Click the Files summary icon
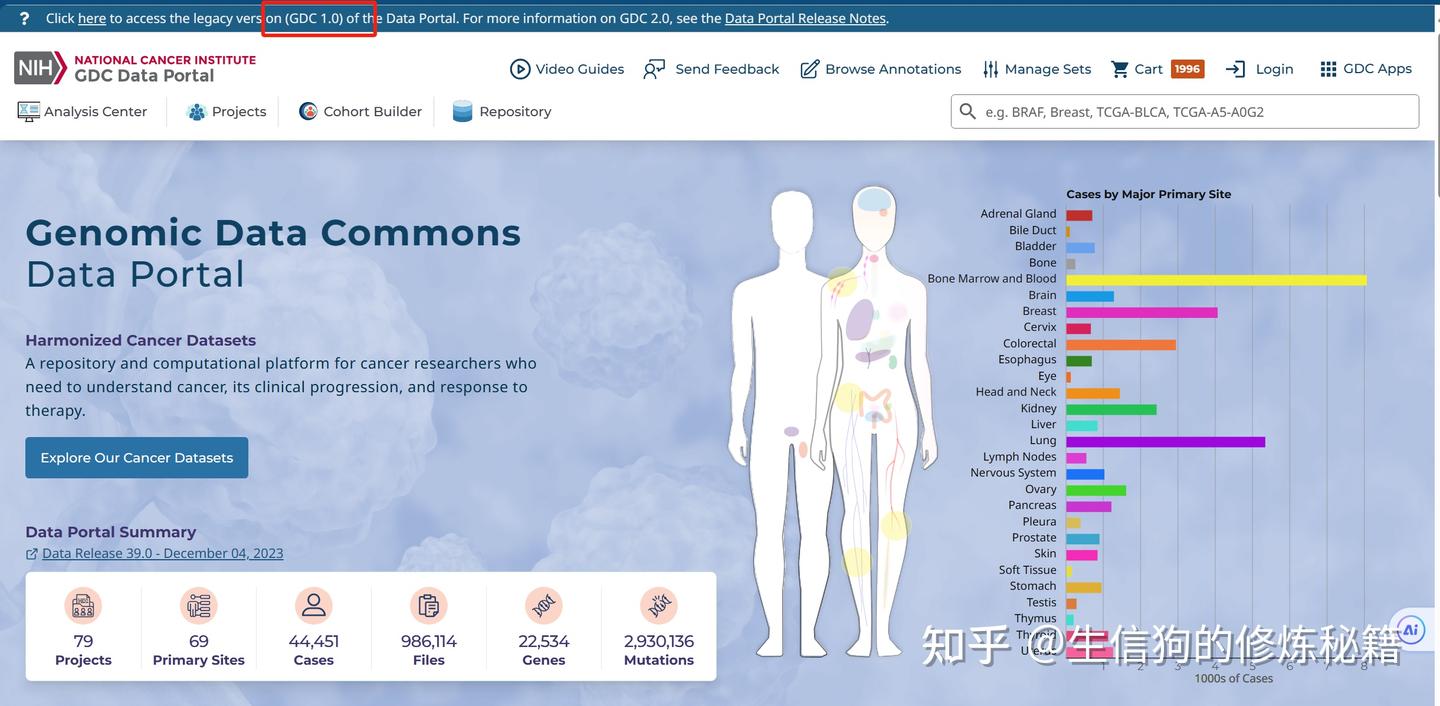This screenshot has width=1440, height=706. point(428,604)
